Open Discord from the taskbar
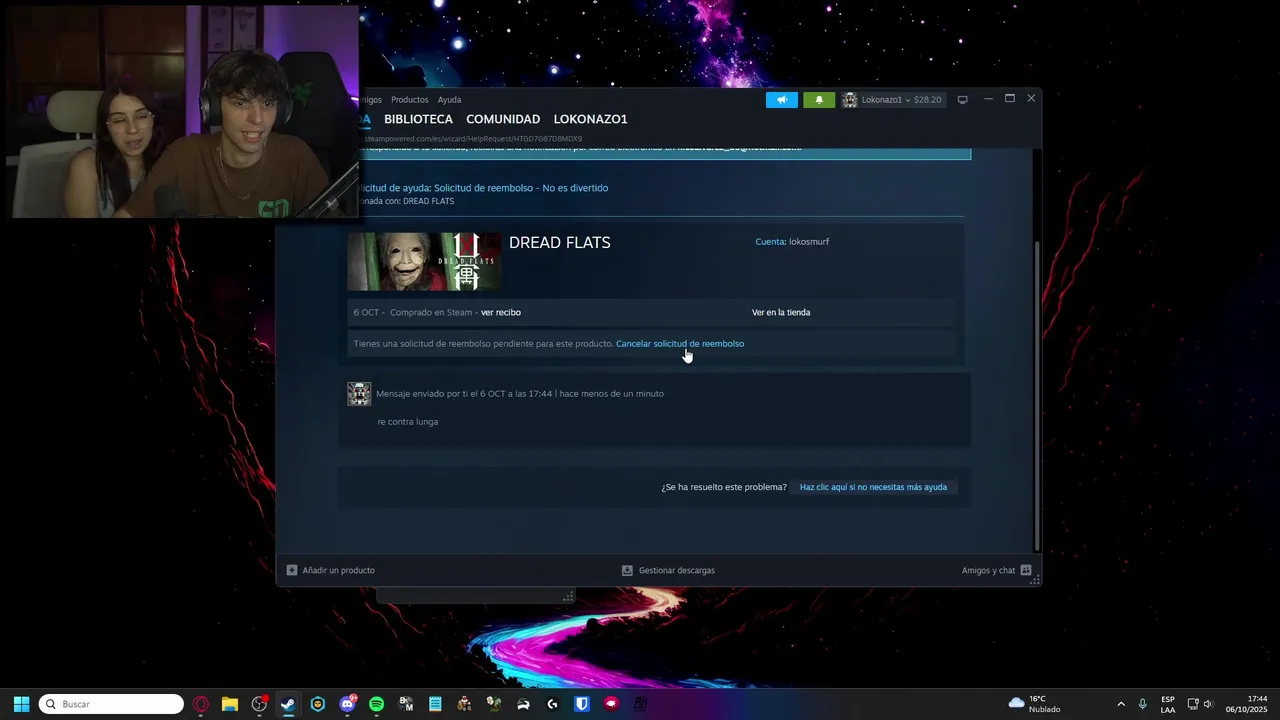The width and height of the screenshot is (1280, 720). pos(347,704)
